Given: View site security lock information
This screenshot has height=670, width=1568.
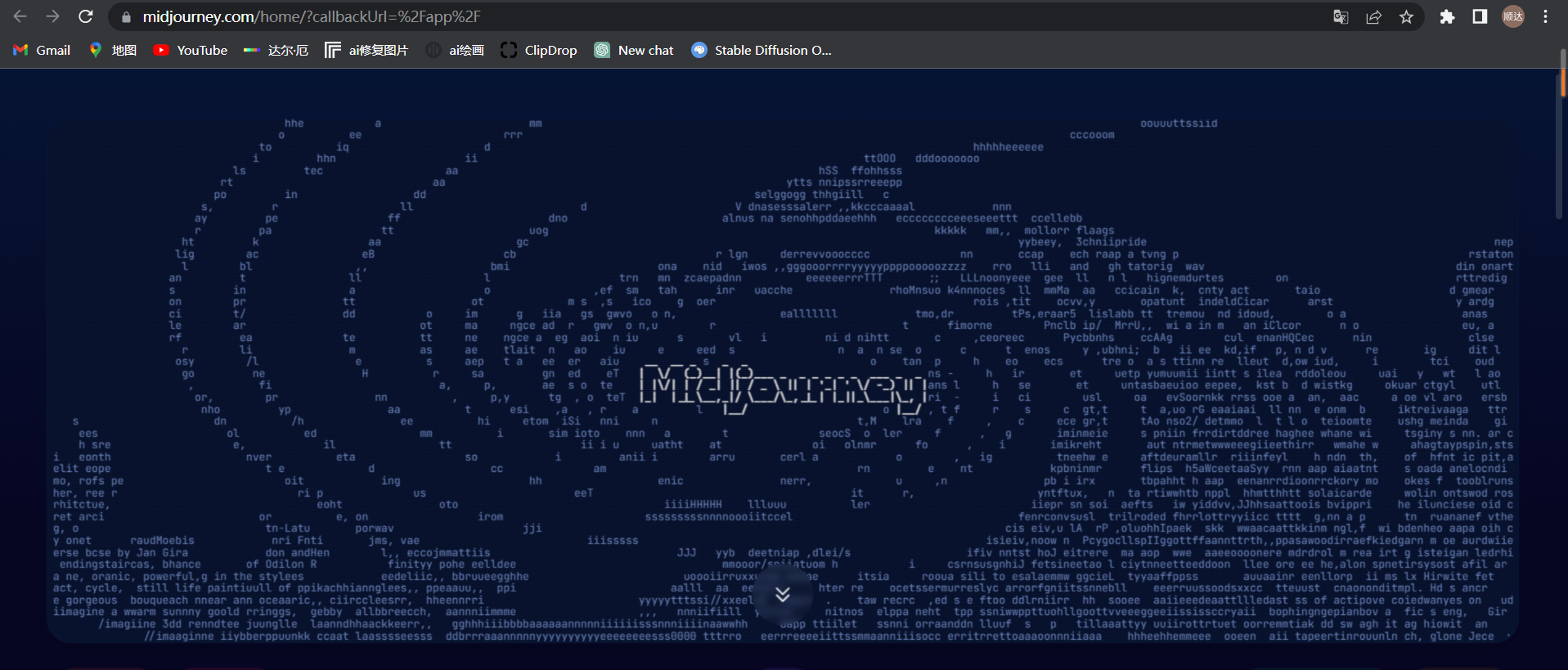Looking at the screenshot, I should click(x=126, y=17).
